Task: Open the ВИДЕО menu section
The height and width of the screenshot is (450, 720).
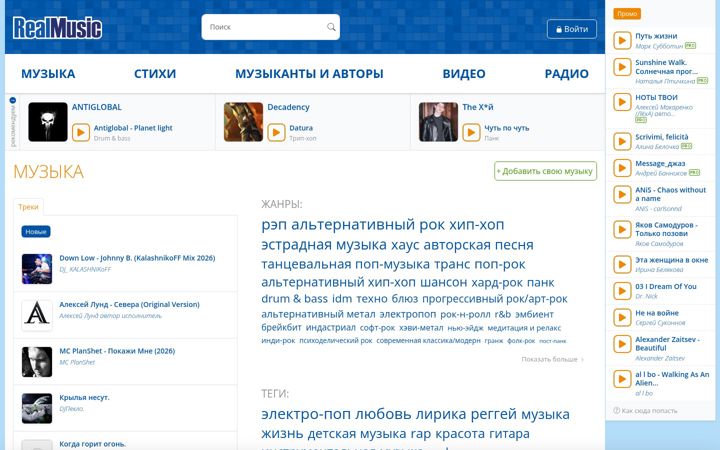Action: [464, 73]
